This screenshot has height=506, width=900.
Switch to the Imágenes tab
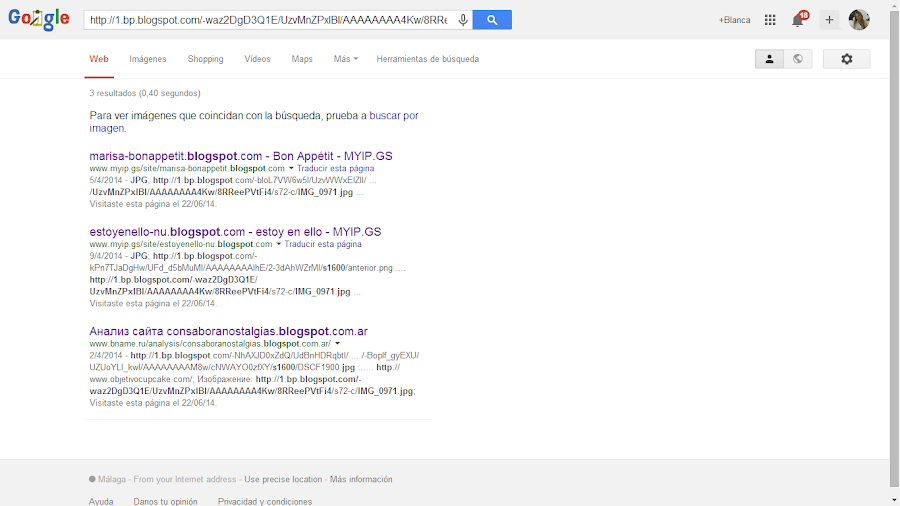coord(148,59)
